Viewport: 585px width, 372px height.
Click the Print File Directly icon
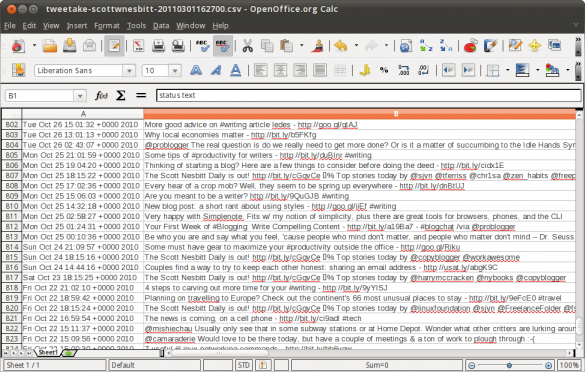159,46
